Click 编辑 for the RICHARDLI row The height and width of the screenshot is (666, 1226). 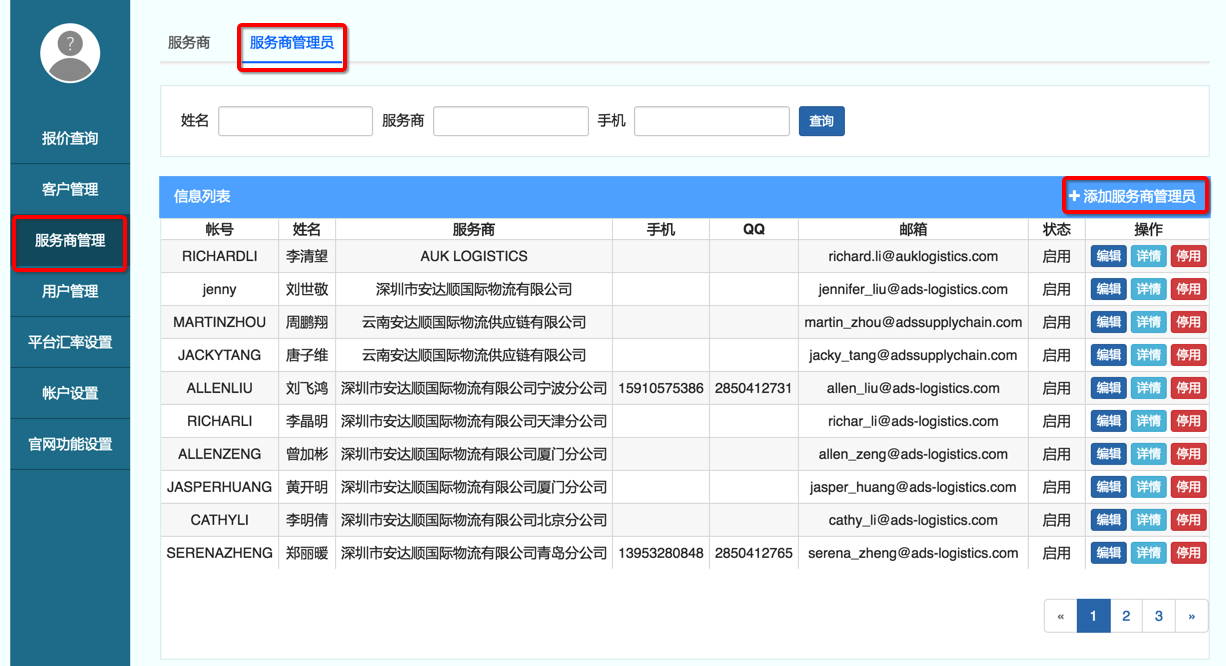[1108, 256]
